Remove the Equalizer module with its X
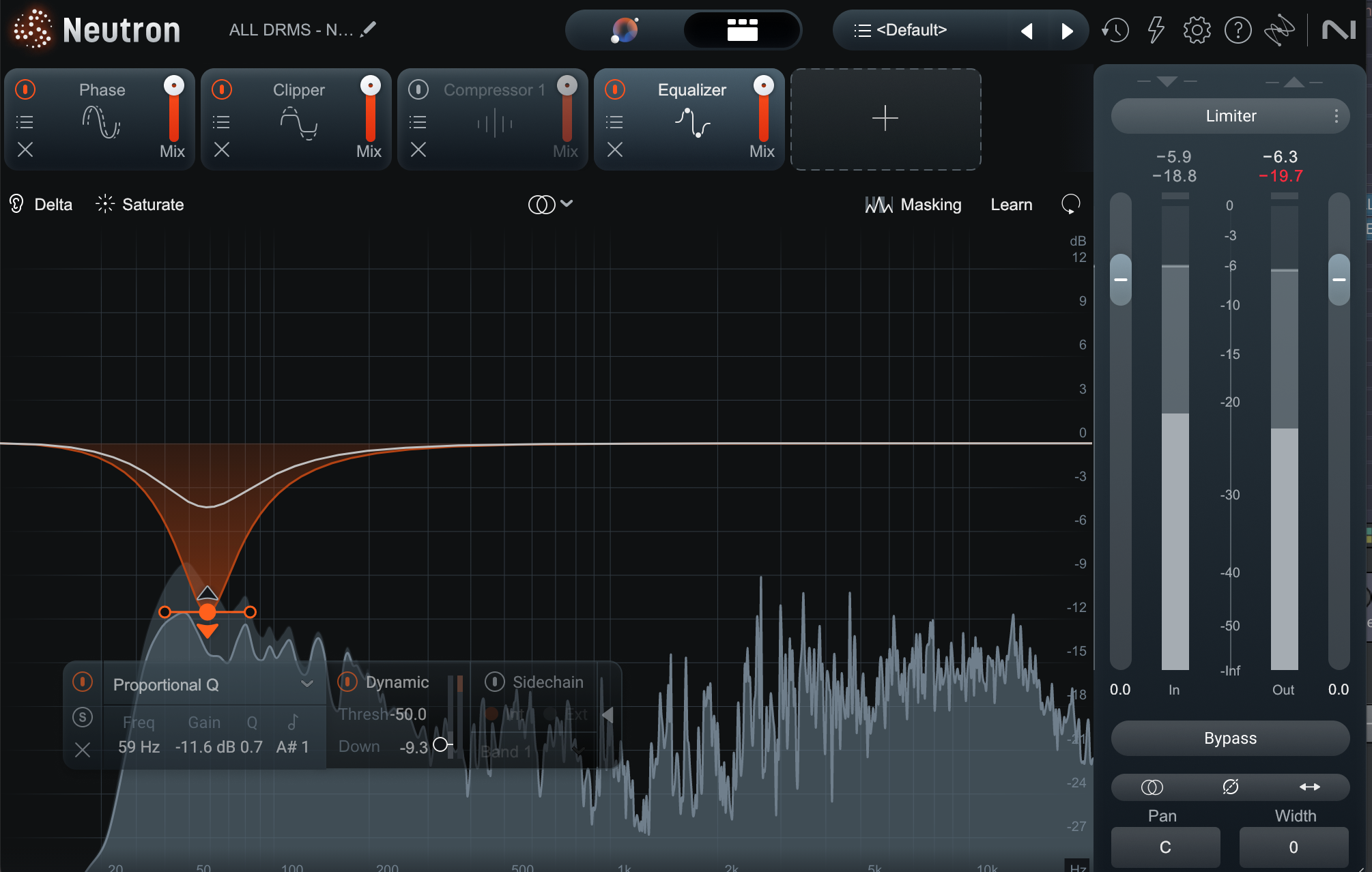Viewport: 1372px width, 872px height. [615, 149]
